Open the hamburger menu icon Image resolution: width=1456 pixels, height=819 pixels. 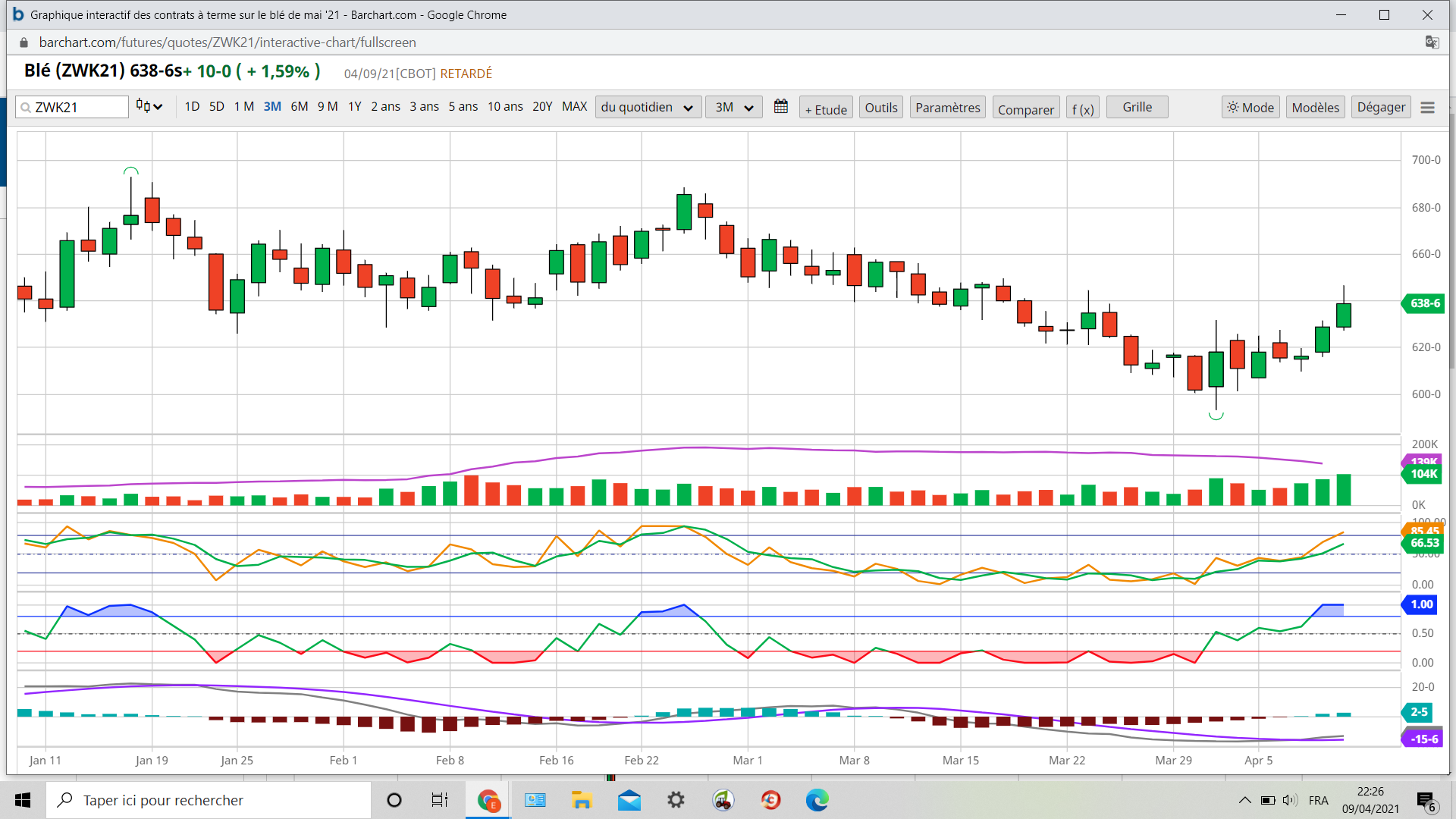(x=1427, y=108)
